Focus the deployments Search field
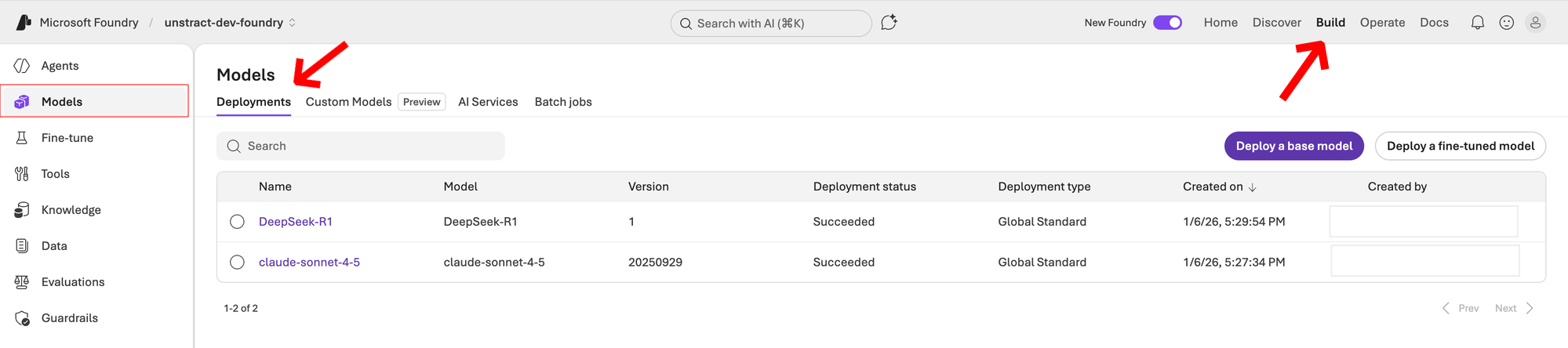1568x348 pixels. point(361,146)
